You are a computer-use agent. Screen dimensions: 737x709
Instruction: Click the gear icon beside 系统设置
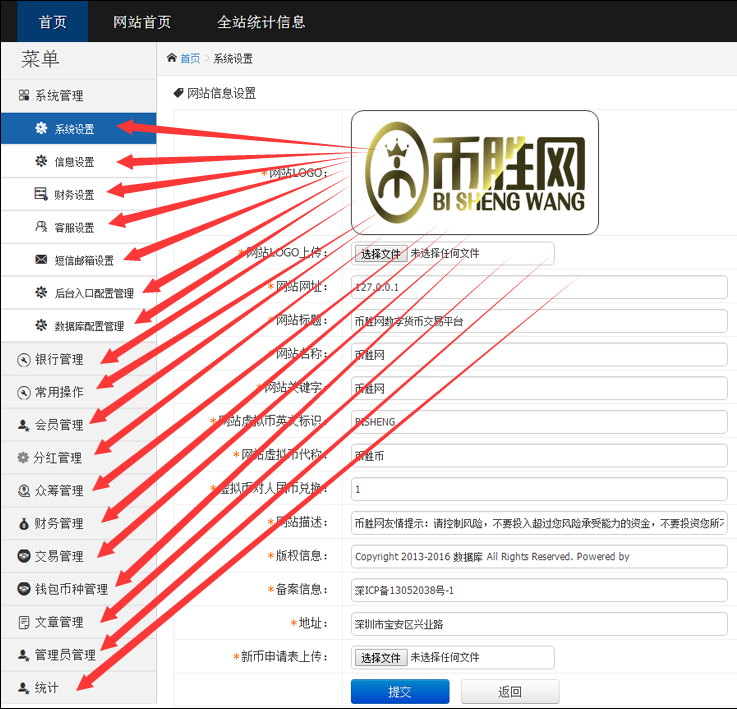click(41, 129)
